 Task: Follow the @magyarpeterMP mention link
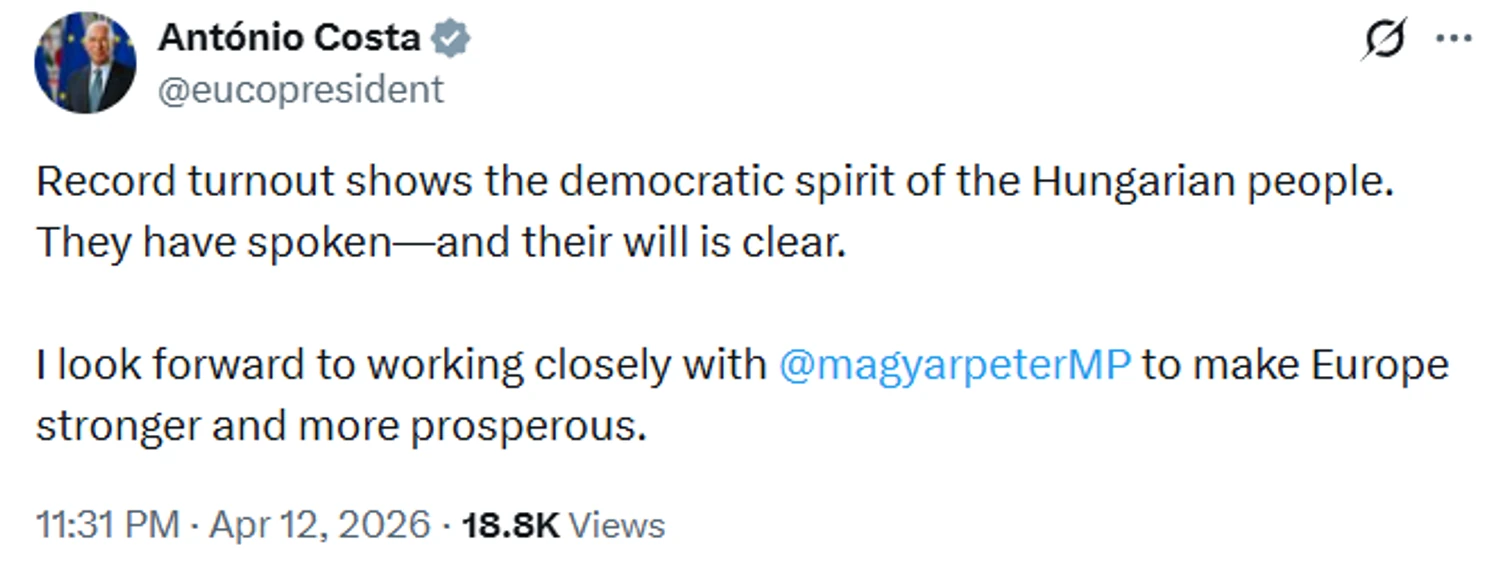coord(953,365)
